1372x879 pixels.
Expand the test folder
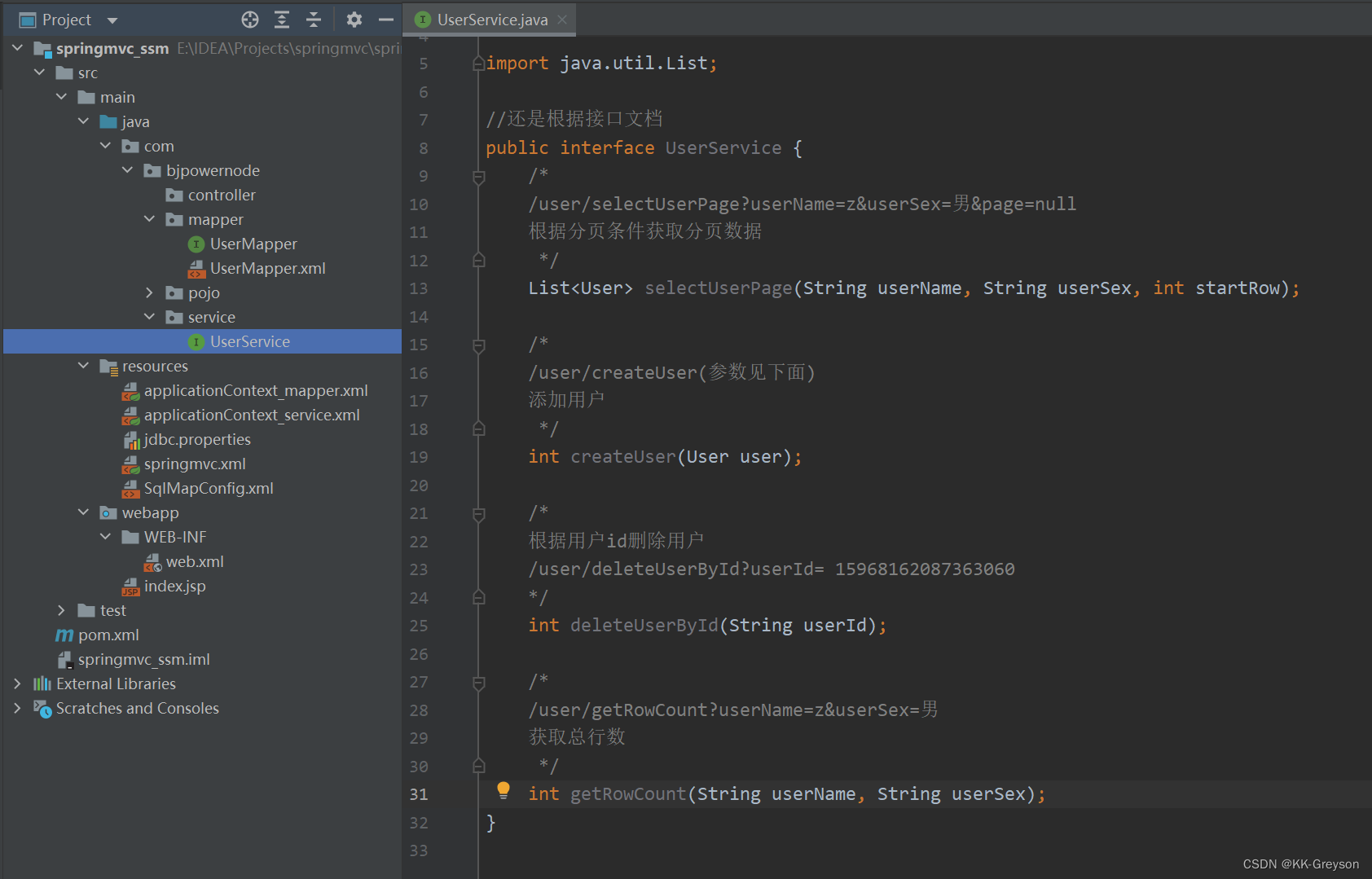[61, 610]
